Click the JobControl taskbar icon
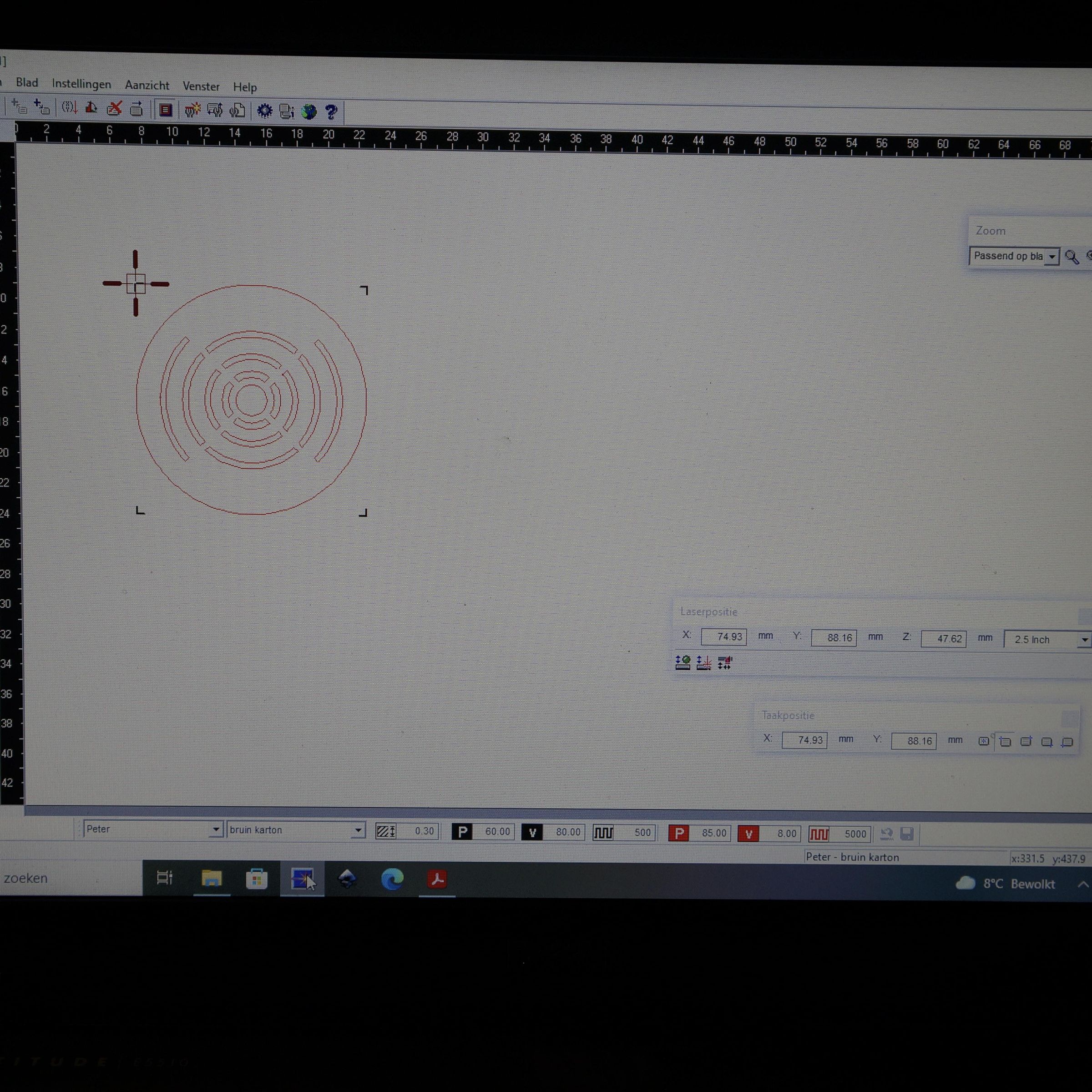Image resolution: width=1092 pixels, height=1092 pixels. pos(303,880)
